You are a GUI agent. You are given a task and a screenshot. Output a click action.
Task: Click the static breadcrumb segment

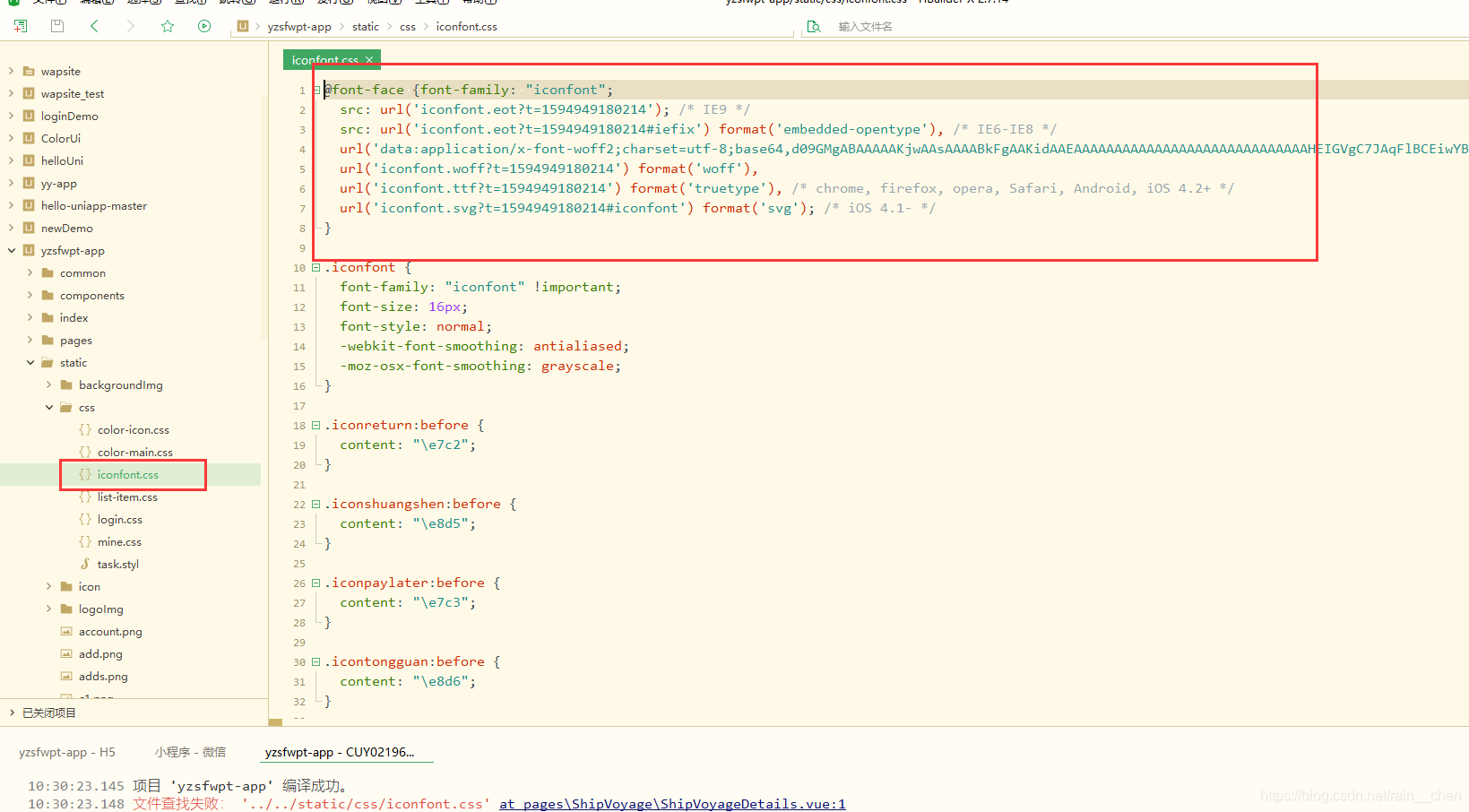tap(366, 27)
